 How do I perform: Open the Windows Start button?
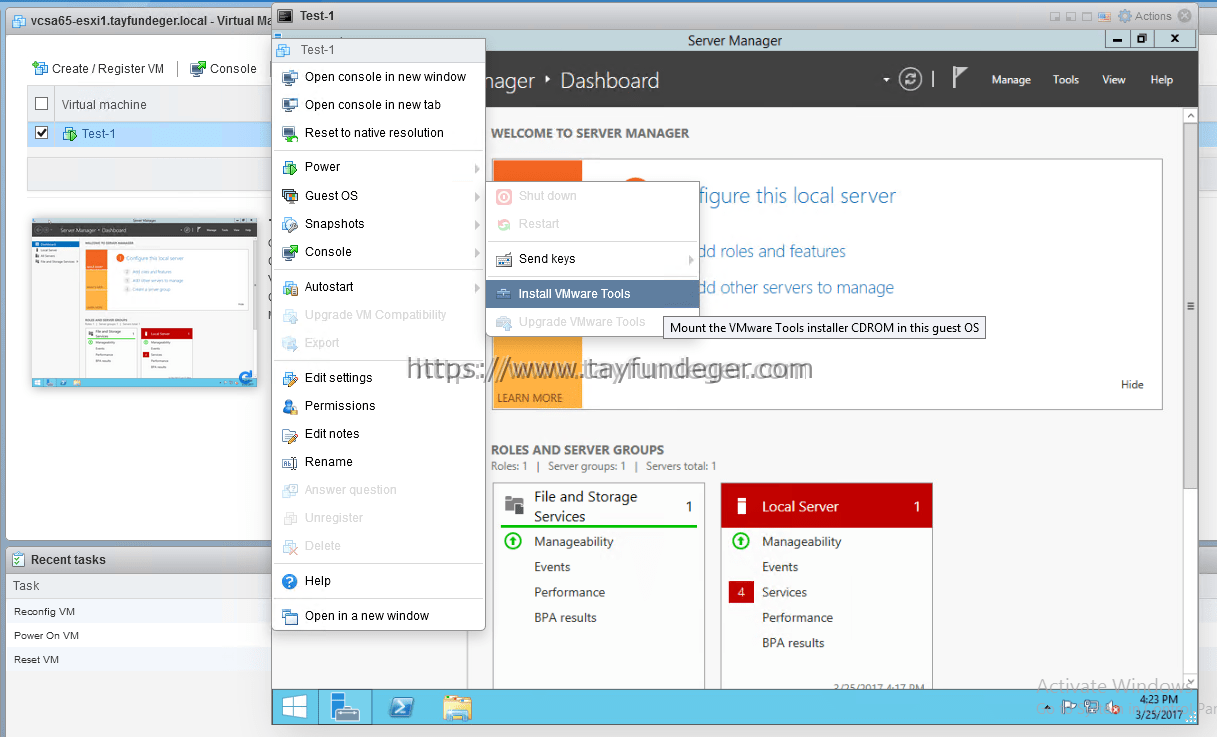pyautogui.click(x=294, y=707)
